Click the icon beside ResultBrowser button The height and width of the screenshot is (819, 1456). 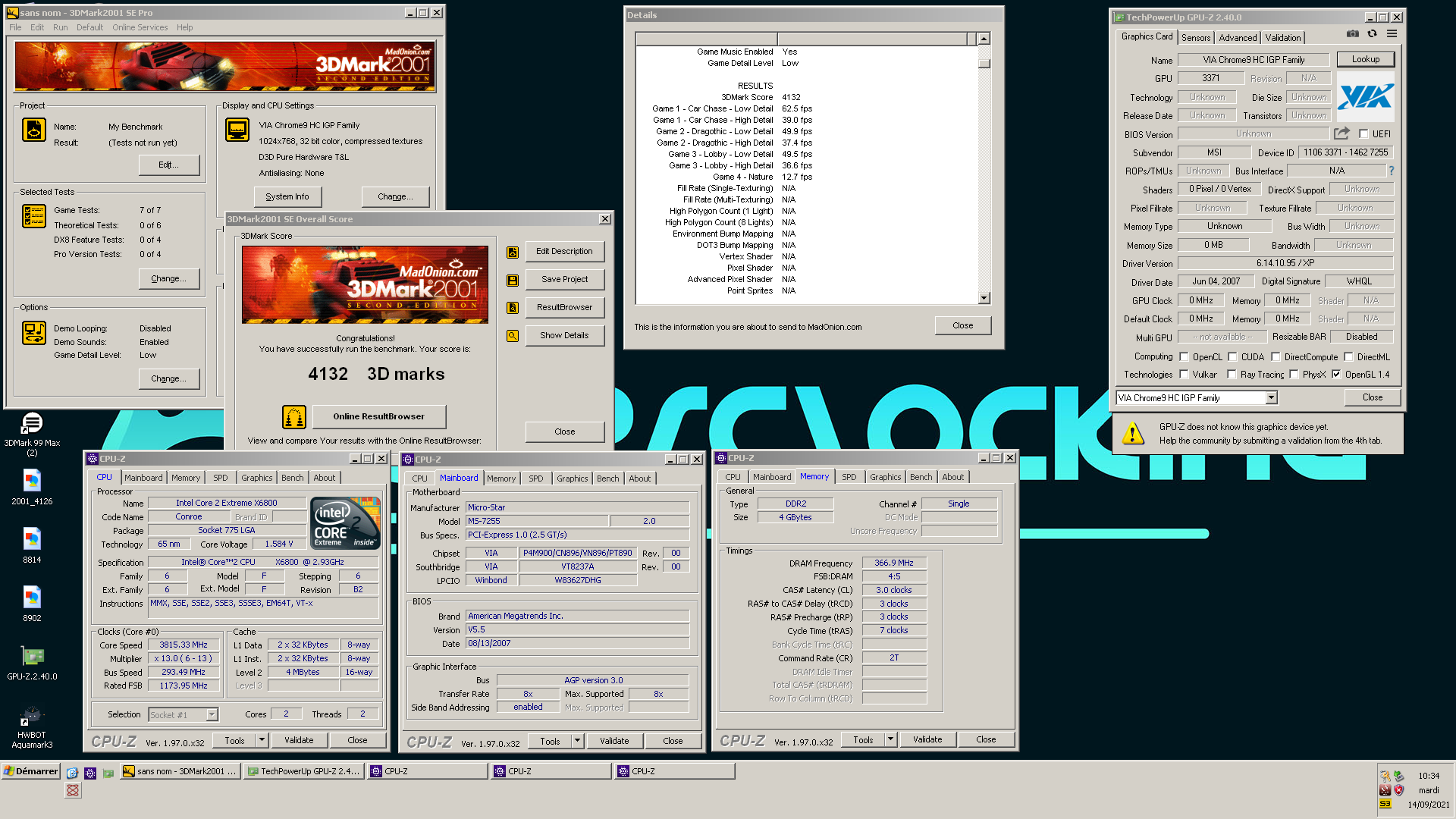(513, 308)
